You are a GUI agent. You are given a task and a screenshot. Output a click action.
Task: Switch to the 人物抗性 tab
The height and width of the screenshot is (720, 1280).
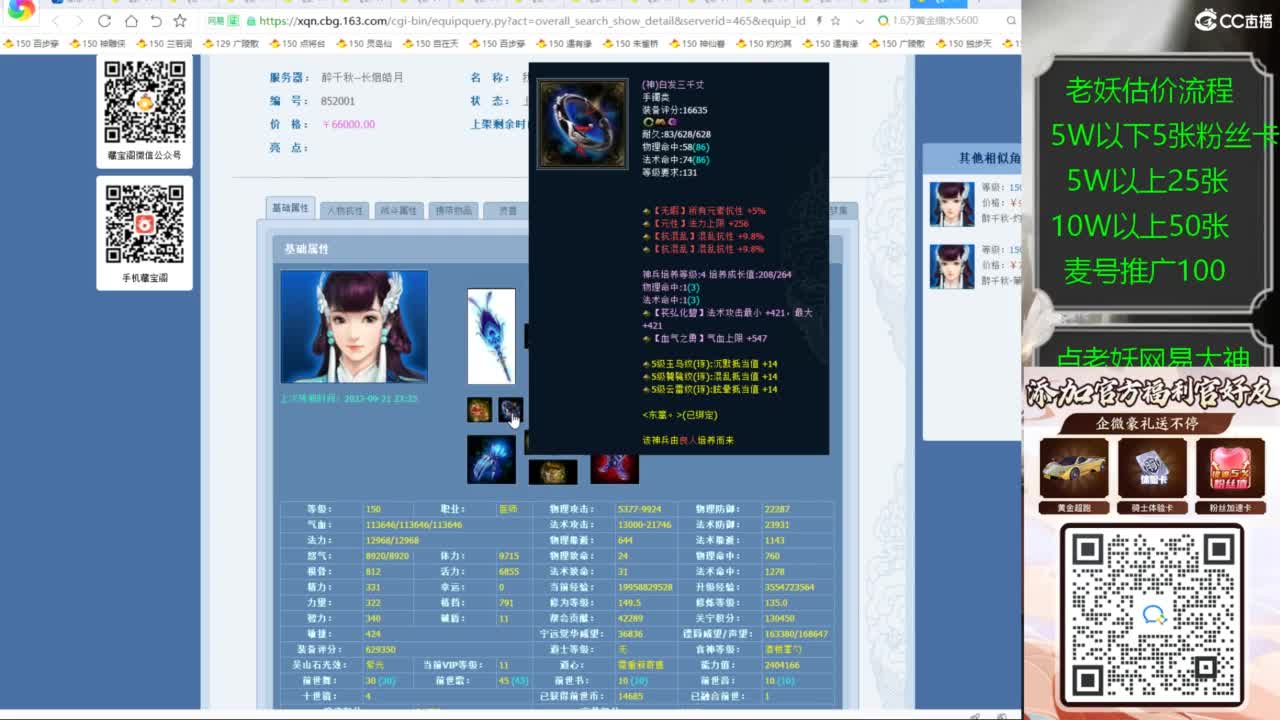[345, 210]
